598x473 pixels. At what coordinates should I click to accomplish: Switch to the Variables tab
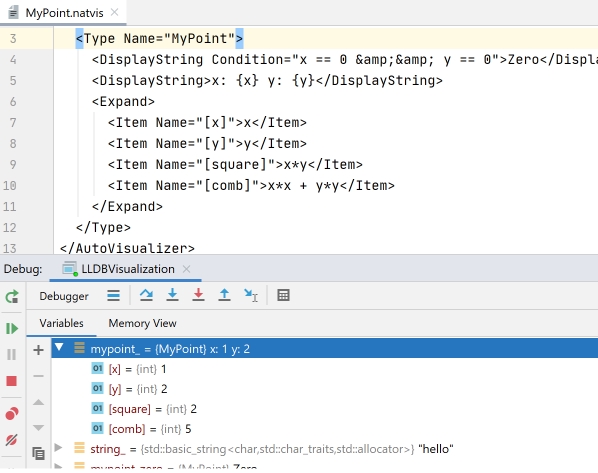coord(61,323)
